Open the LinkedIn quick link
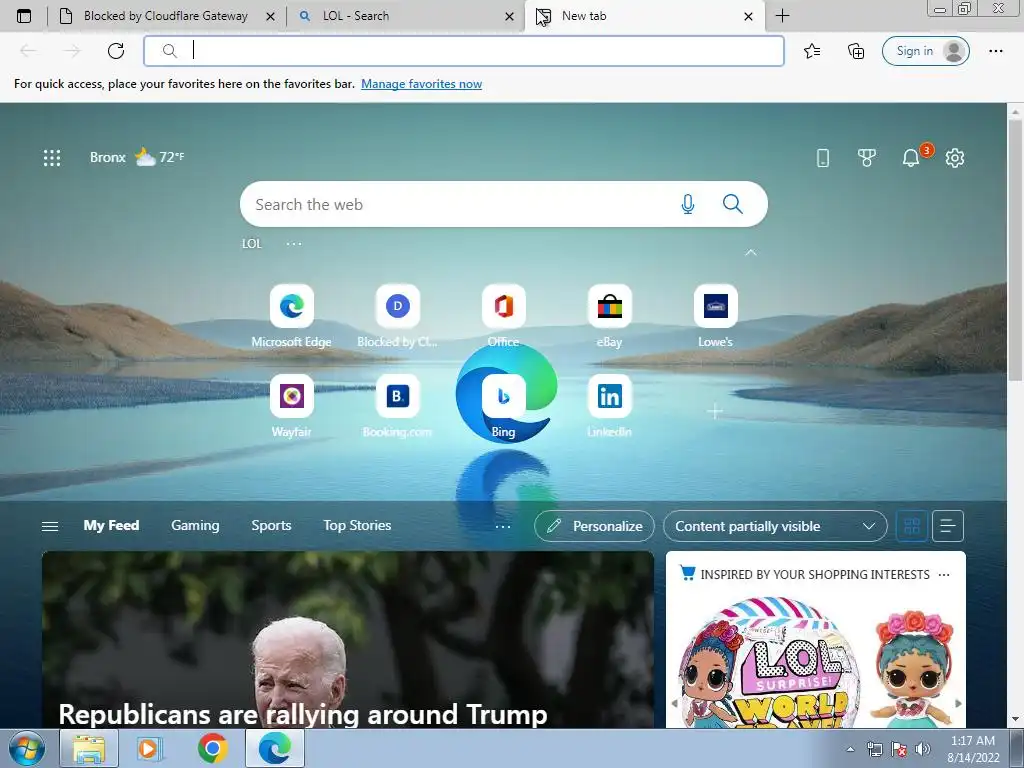Viewport: 1024px width, 768px height. point(609,406)
